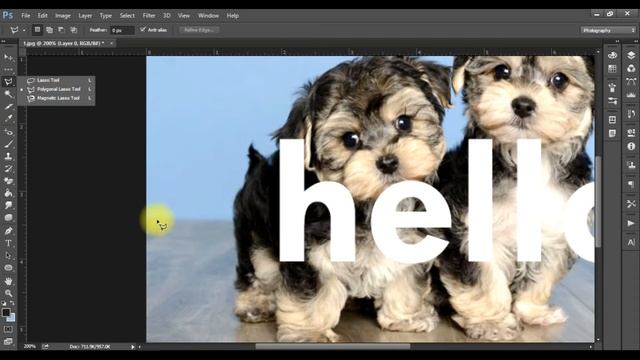Open the Photography workspace dropdown
This screenshot has height=360, width=640.
click(x=608, y=30)
